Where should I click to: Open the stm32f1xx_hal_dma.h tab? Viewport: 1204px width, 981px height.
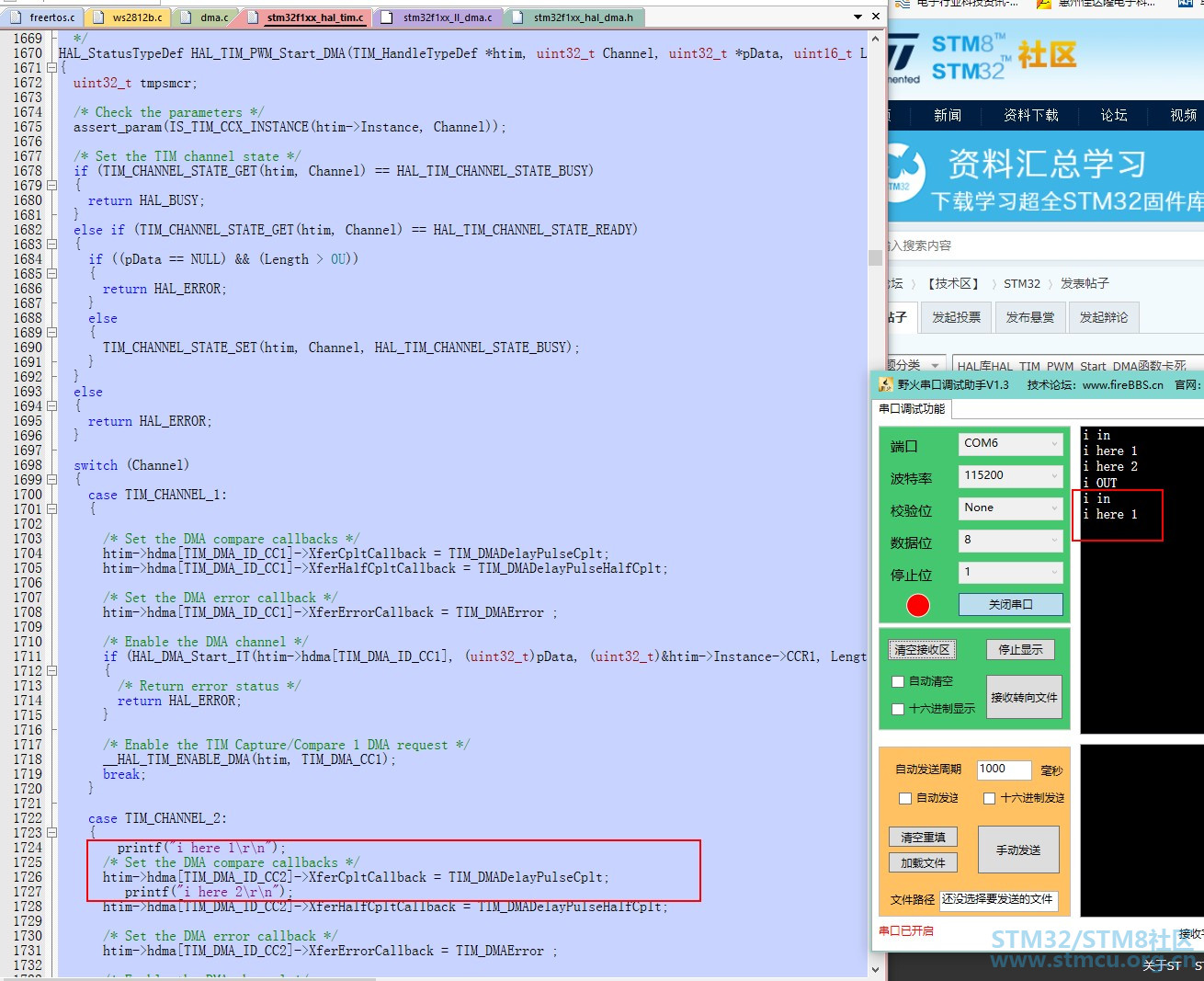pos(574,17)
